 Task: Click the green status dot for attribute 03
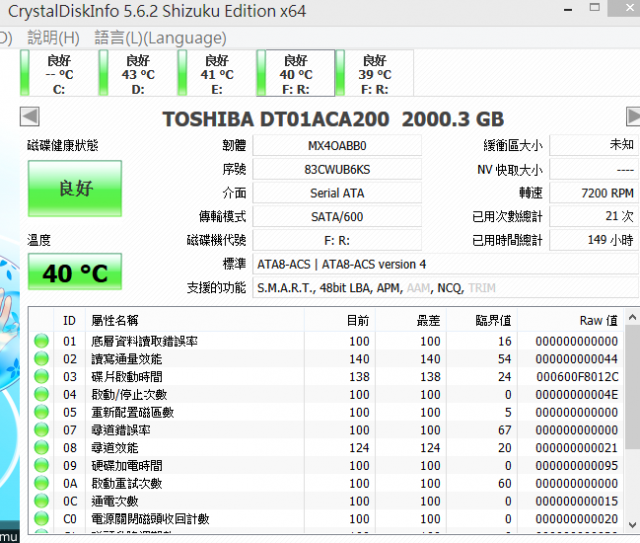[x=41, y=376]
